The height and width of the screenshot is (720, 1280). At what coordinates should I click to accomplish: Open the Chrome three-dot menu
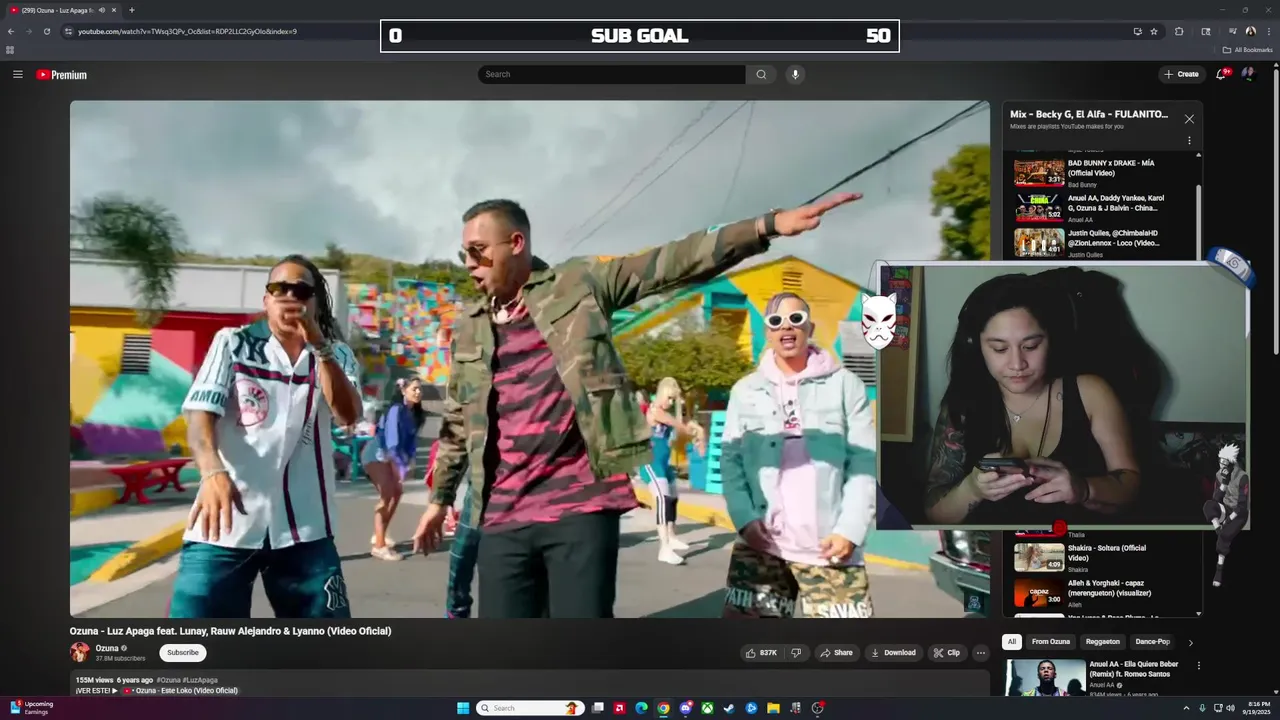pos(1268,31)
